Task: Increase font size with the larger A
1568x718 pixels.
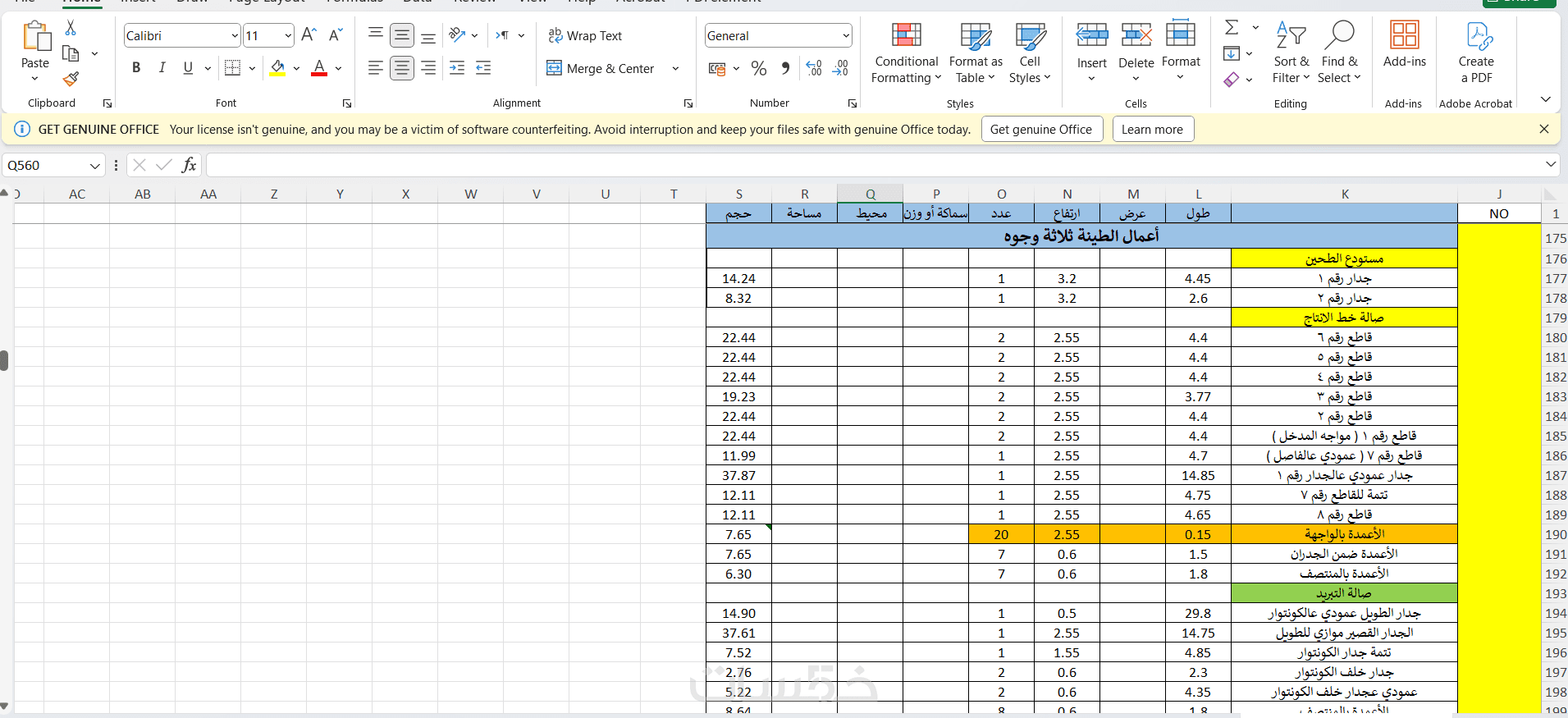Action: point(309,34)
